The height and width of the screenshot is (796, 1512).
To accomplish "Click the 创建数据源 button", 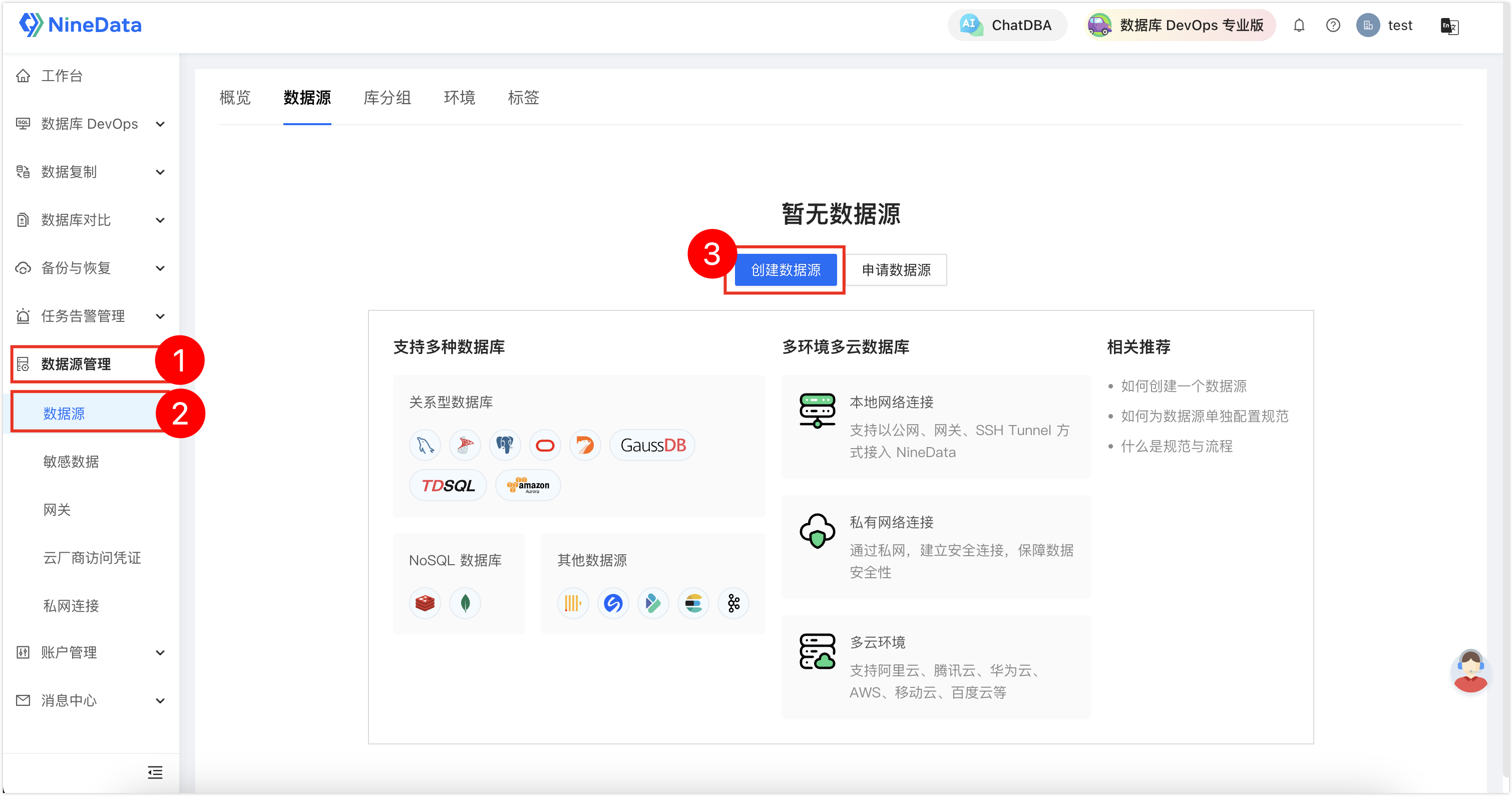I will [x=786, y=270].
